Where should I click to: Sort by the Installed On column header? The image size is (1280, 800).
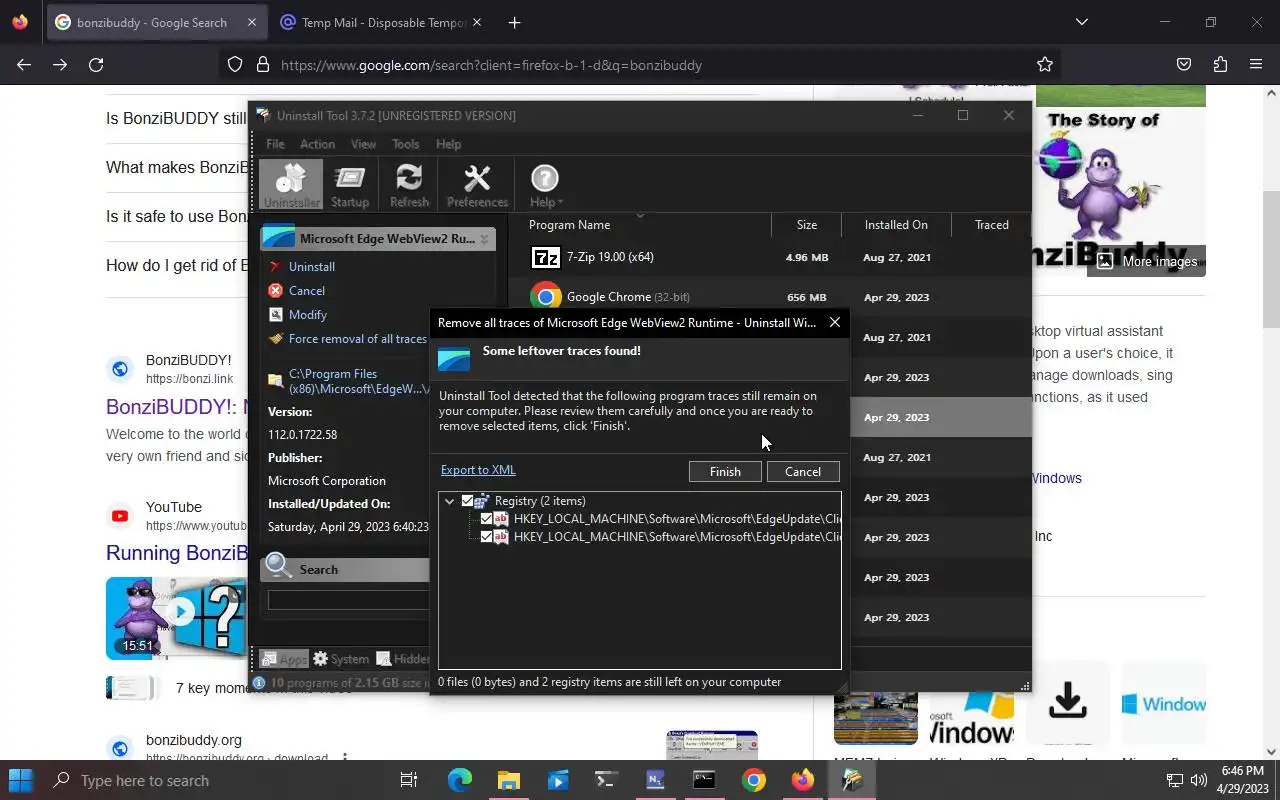896,225
